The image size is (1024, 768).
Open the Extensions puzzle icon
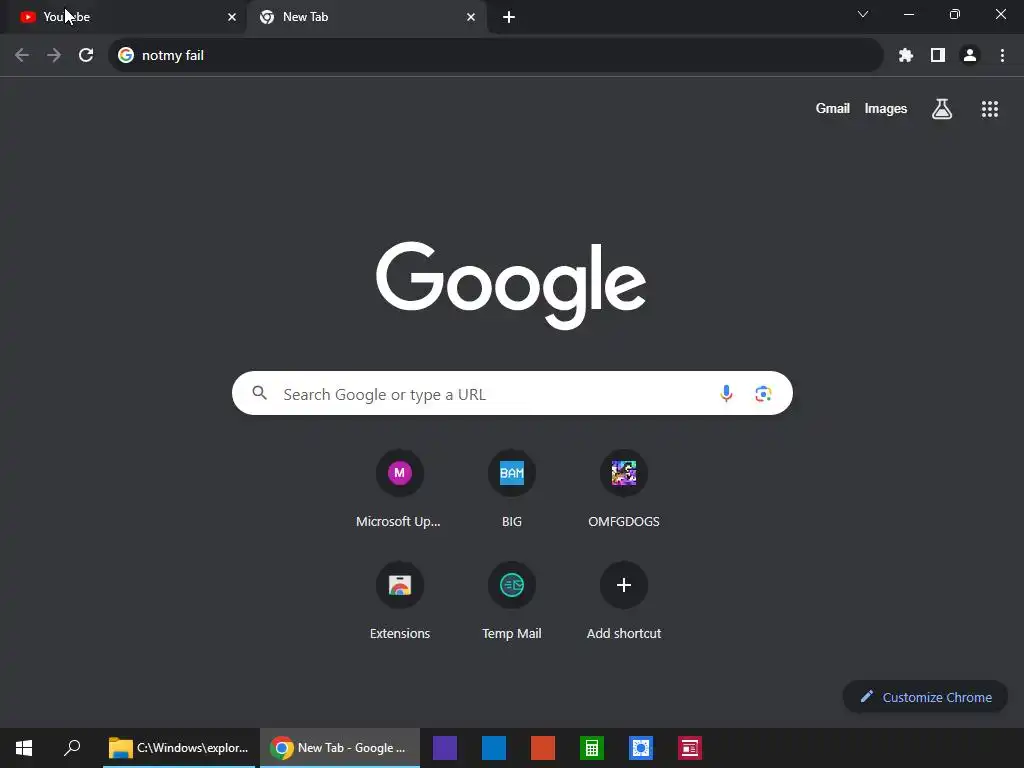tap(906, 56)
